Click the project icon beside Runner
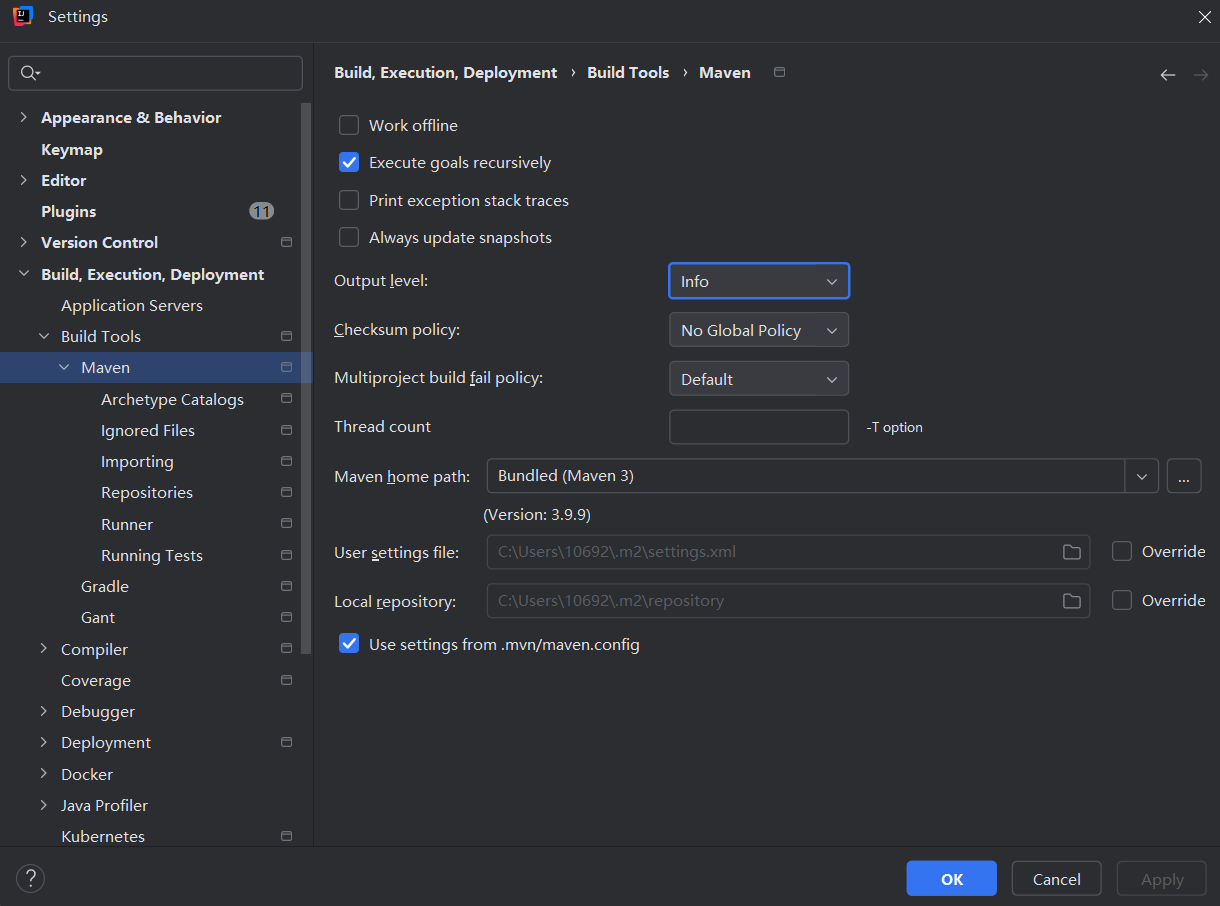 coord(286,523)
